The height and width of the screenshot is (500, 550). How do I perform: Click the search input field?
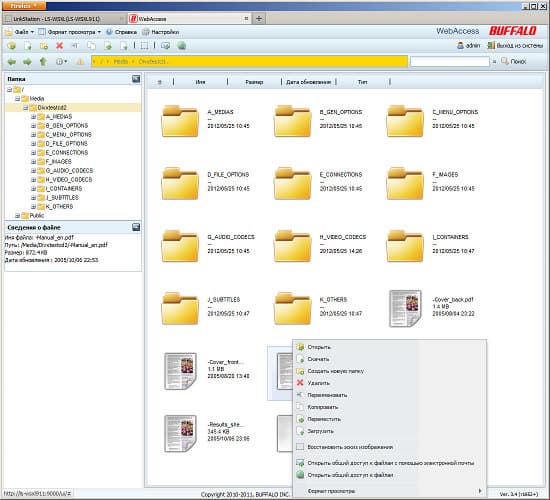click(450, 61)
